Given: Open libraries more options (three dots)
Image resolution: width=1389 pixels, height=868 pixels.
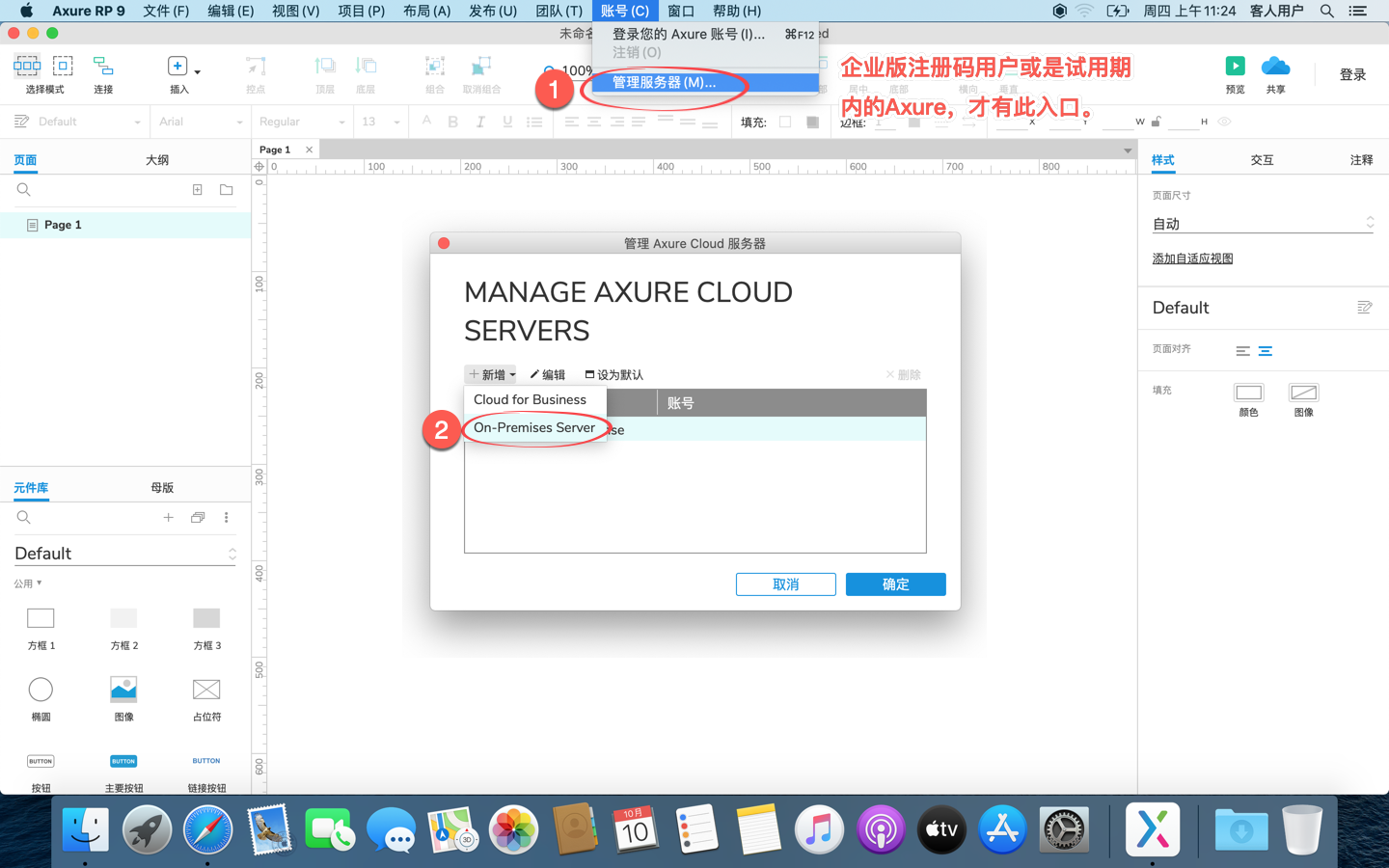Looking at the screenshot, I should click(x=227, y=518).
